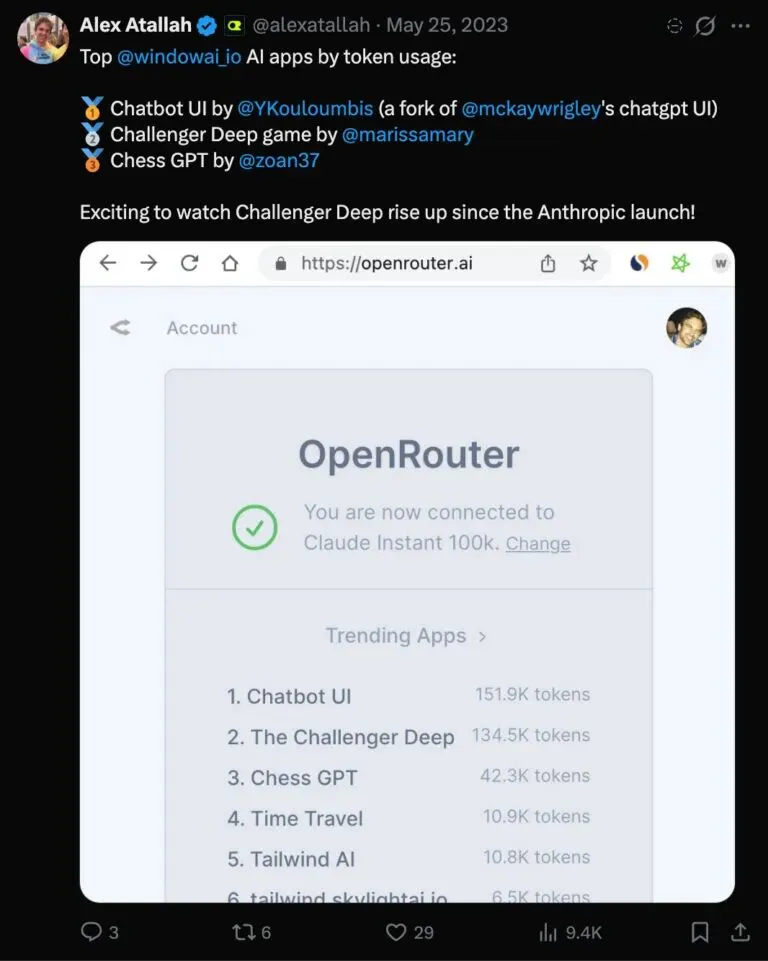The width and height of the screenshot is (768, 961).
Task: Open the three-dot more options menu
Action: pos(740,26)
